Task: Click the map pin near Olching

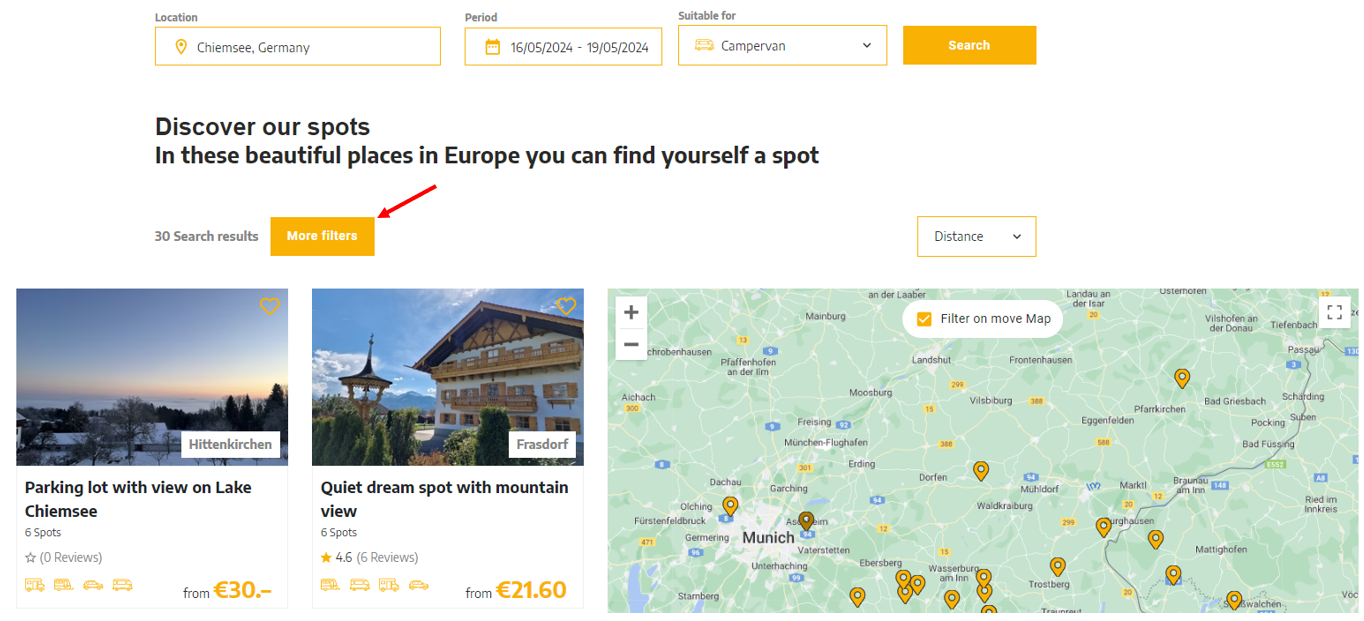Action: (730, 506)
